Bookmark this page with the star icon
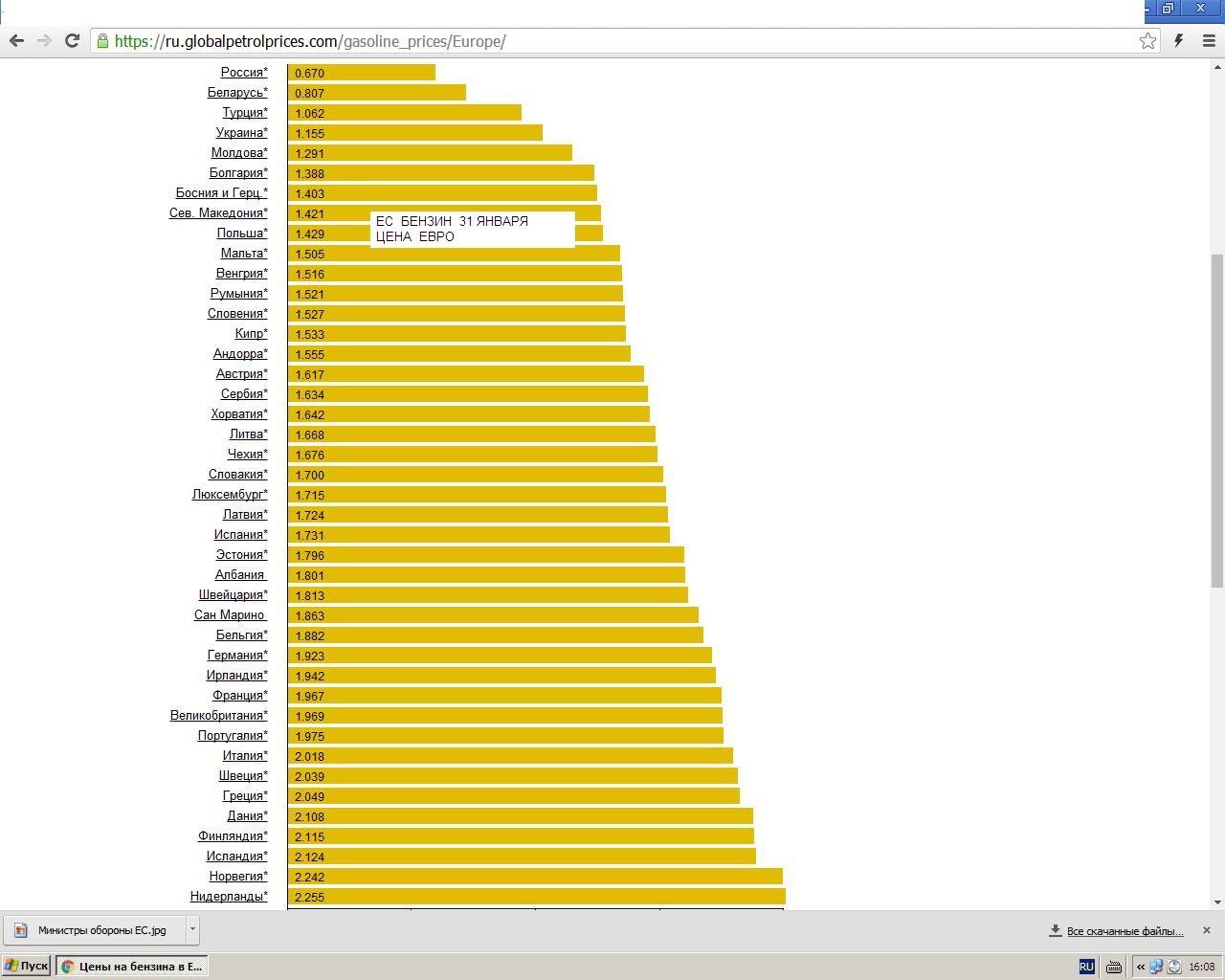The image size is (1225, 980). click(1147, 40)
